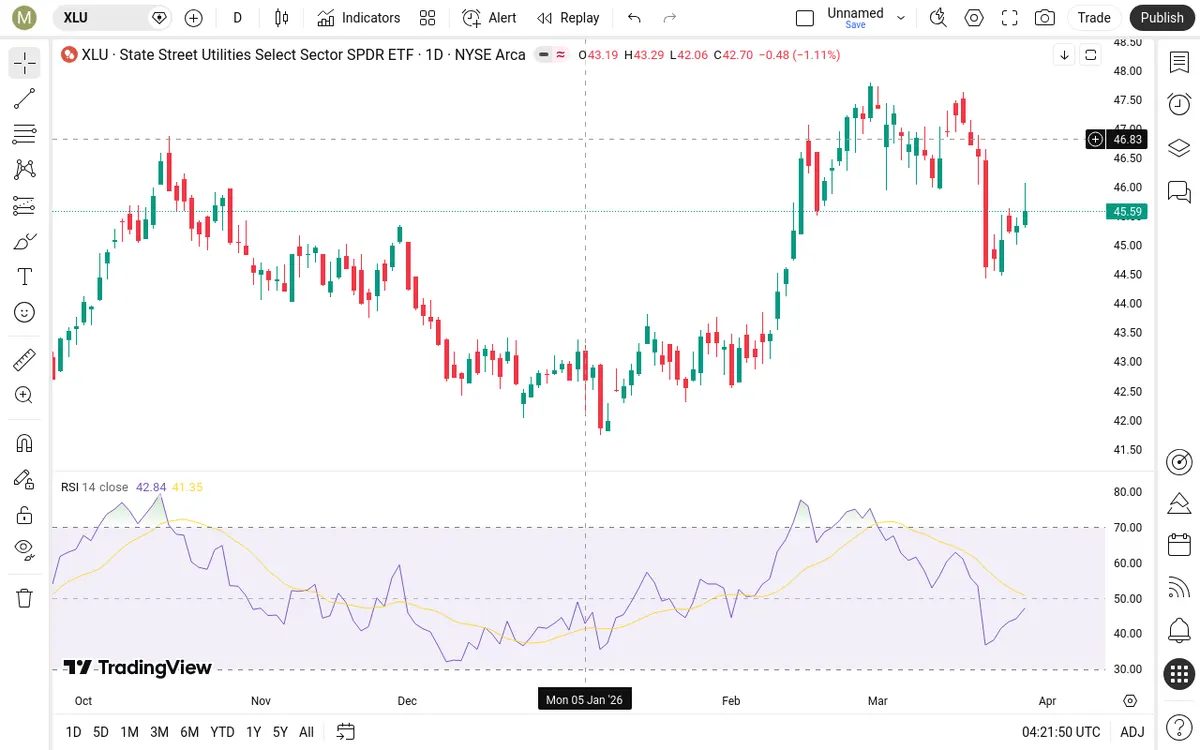
Task: Take a chart snapshot with camera
Action: (x=1045, y=18)
